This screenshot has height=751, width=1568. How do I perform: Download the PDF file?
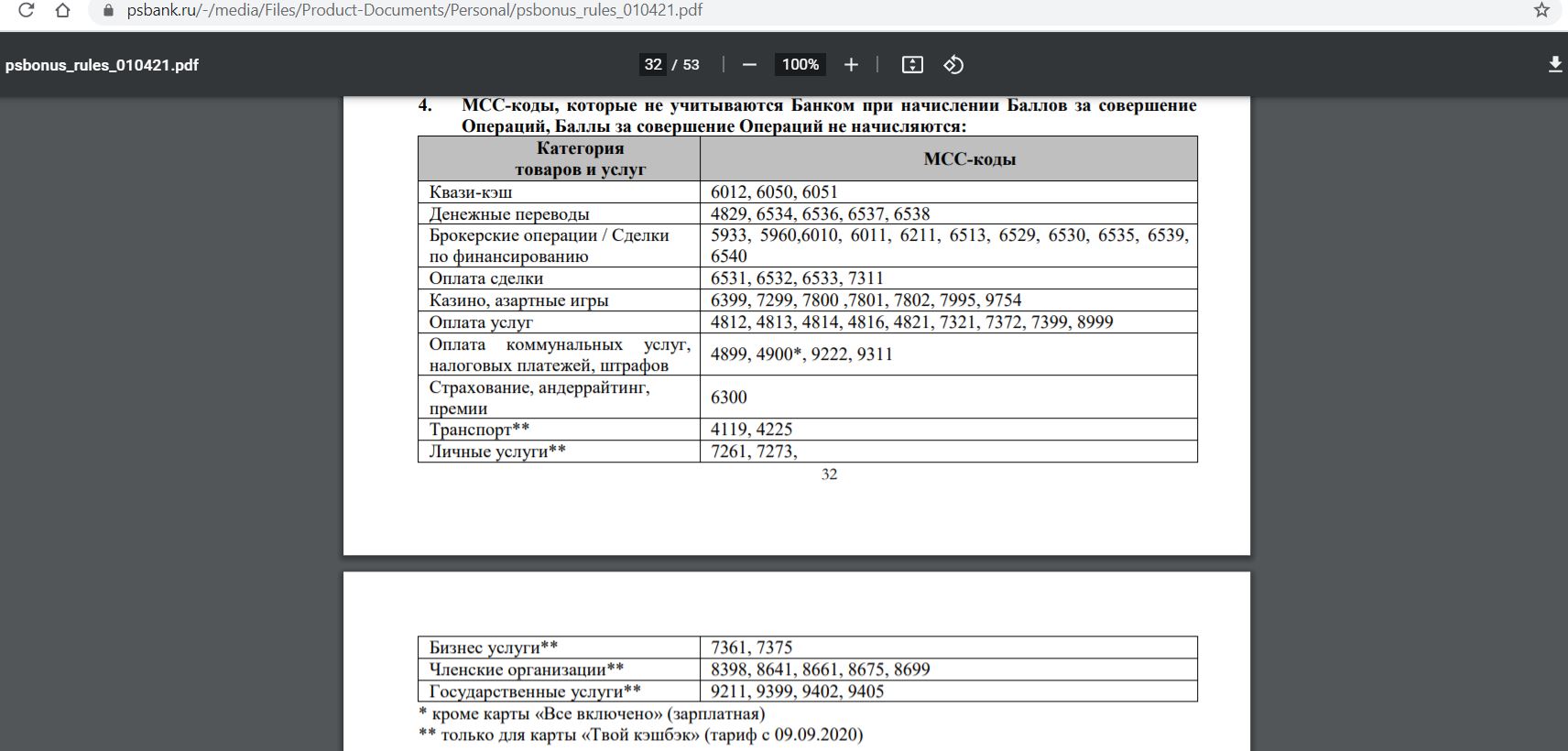(x=1554, y=65)
